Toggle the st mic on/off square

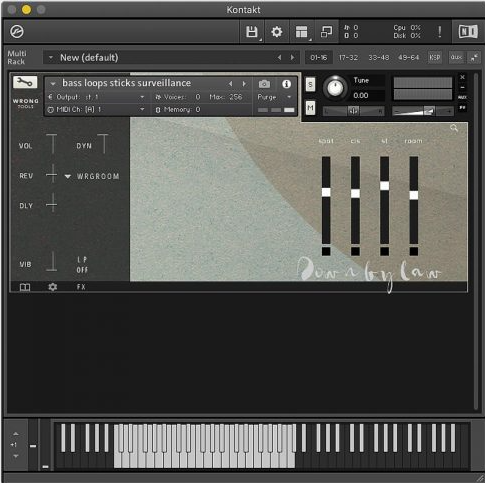[x=384, y=251]
